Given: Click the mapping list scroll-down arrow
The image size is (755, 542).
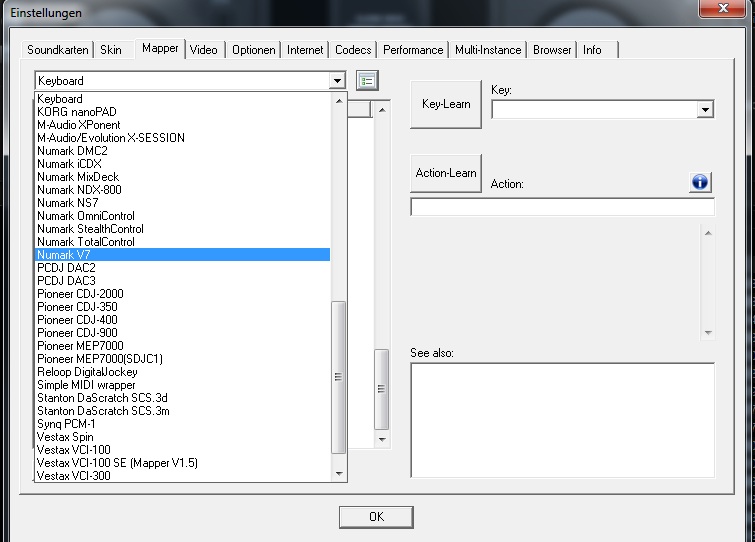Looking at the screenshot, I should (x=382, y=439).
